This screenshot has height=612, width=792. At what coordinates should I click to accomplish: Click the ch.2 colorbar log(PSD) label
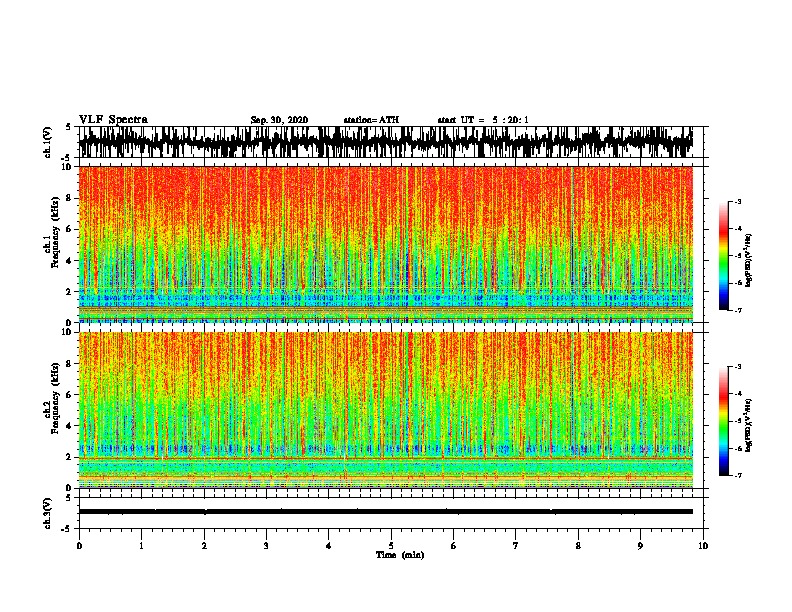click(749, 425)
